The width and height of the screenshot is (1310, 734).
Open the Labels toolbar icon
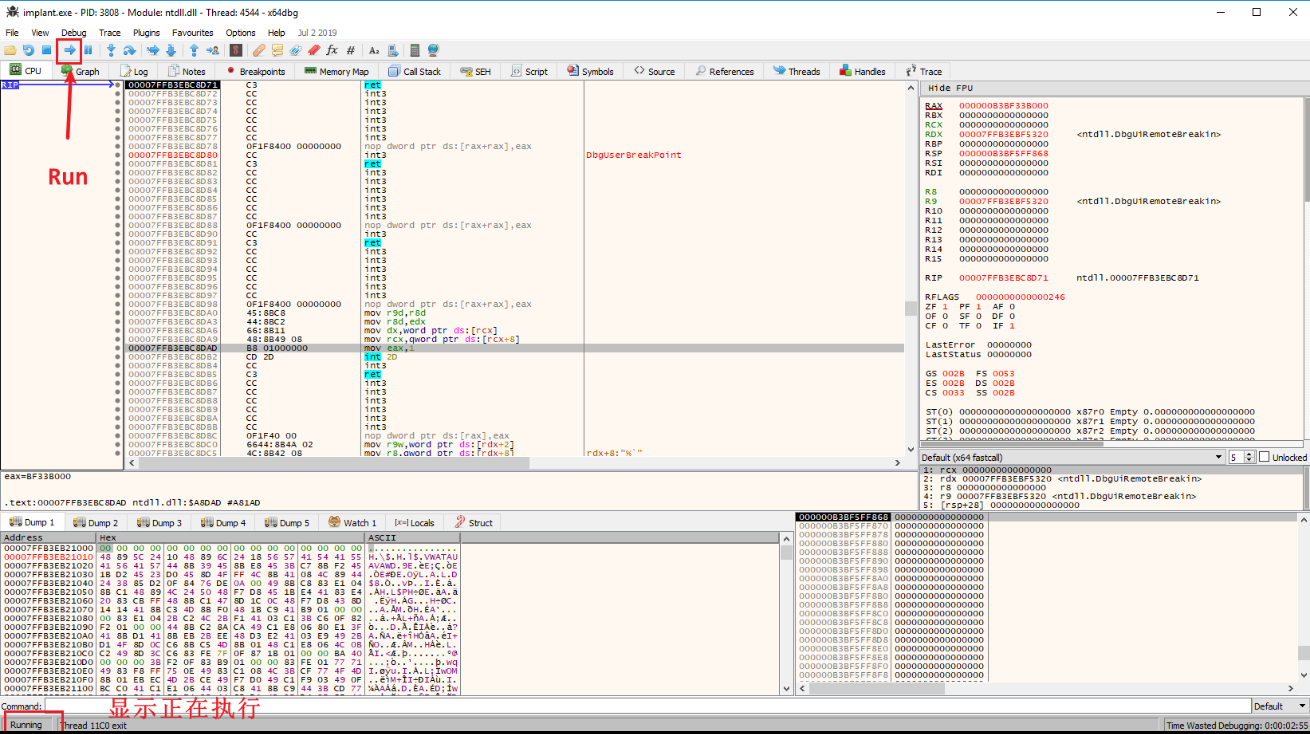tap(296, 50)
